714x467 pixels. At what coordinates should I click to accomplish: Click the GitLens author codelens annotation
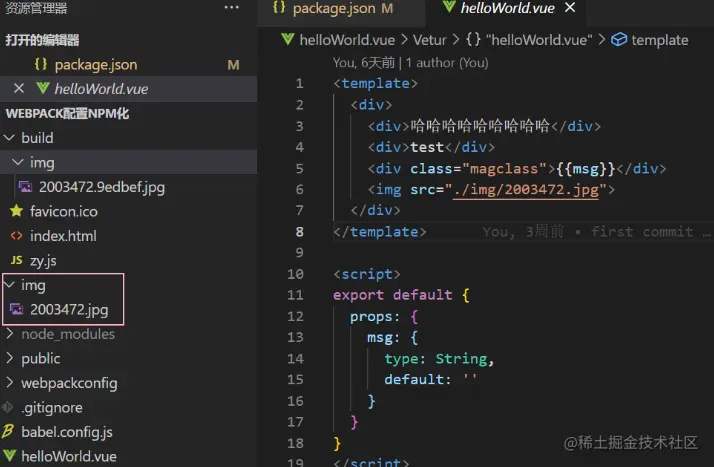[x=410, y=62]
